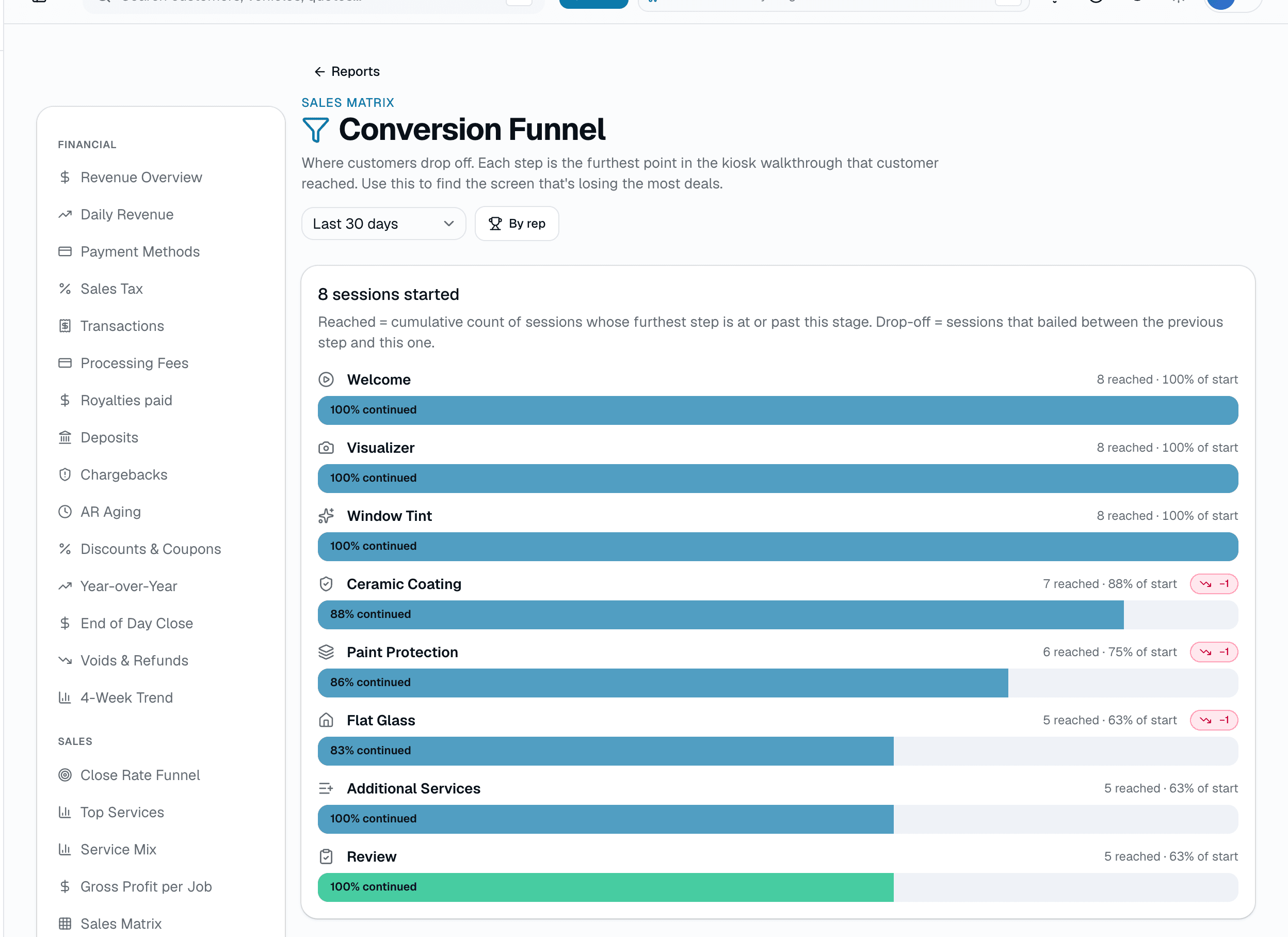Click "6 reached · 75% of start" text
The image size is (1288, 937).
(1109, 653)
